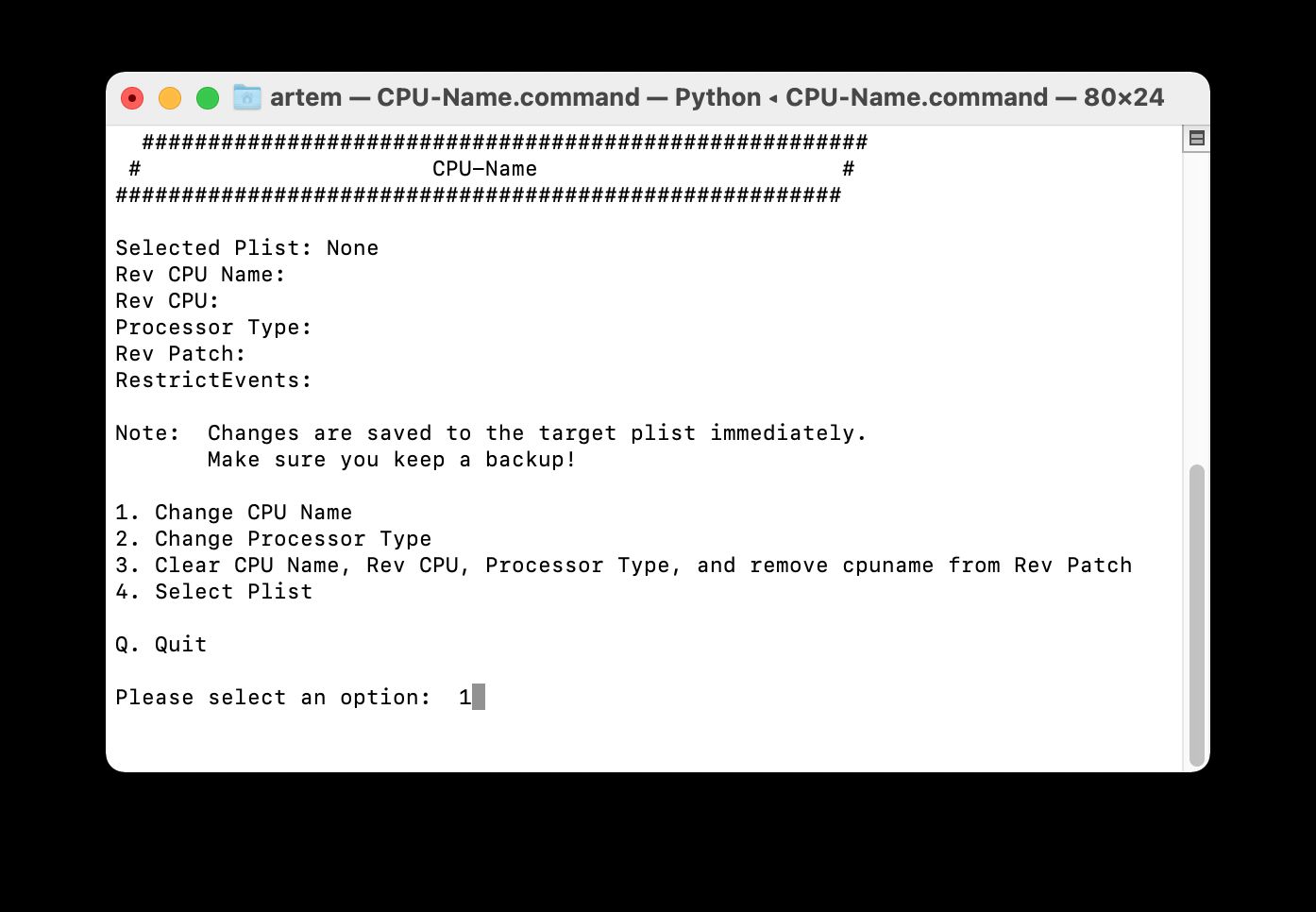Click the 'Please select an option' prompt text
This screenshot has height=912, width=1316.
[x=272, y=698]
